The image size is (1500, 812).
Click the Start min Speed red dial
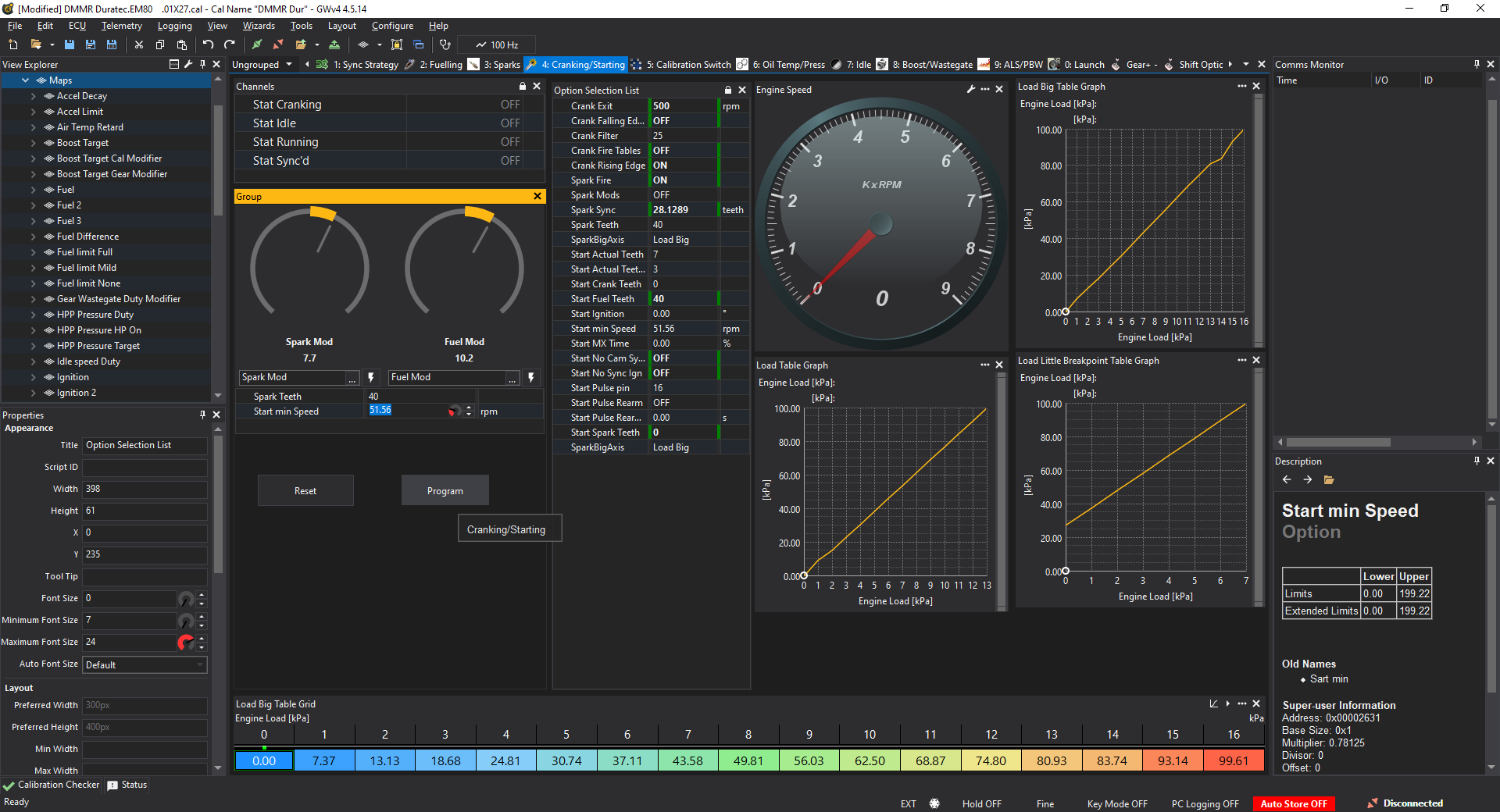click(x=455, y=411)
